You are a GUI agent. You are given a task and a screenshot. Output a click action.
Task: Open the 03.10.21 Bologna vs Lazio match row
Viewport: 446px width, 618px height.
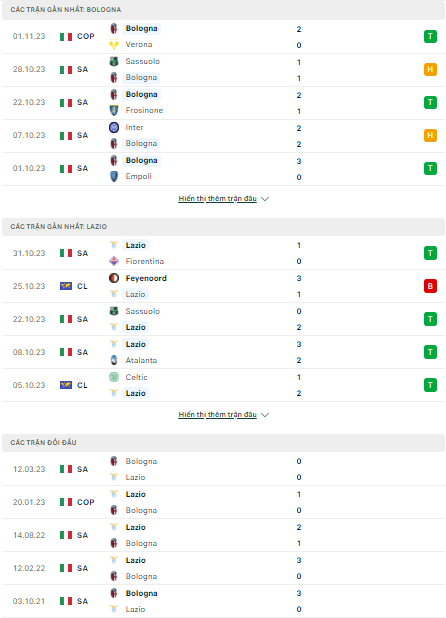pyautogui.click(x=223, y=601)
